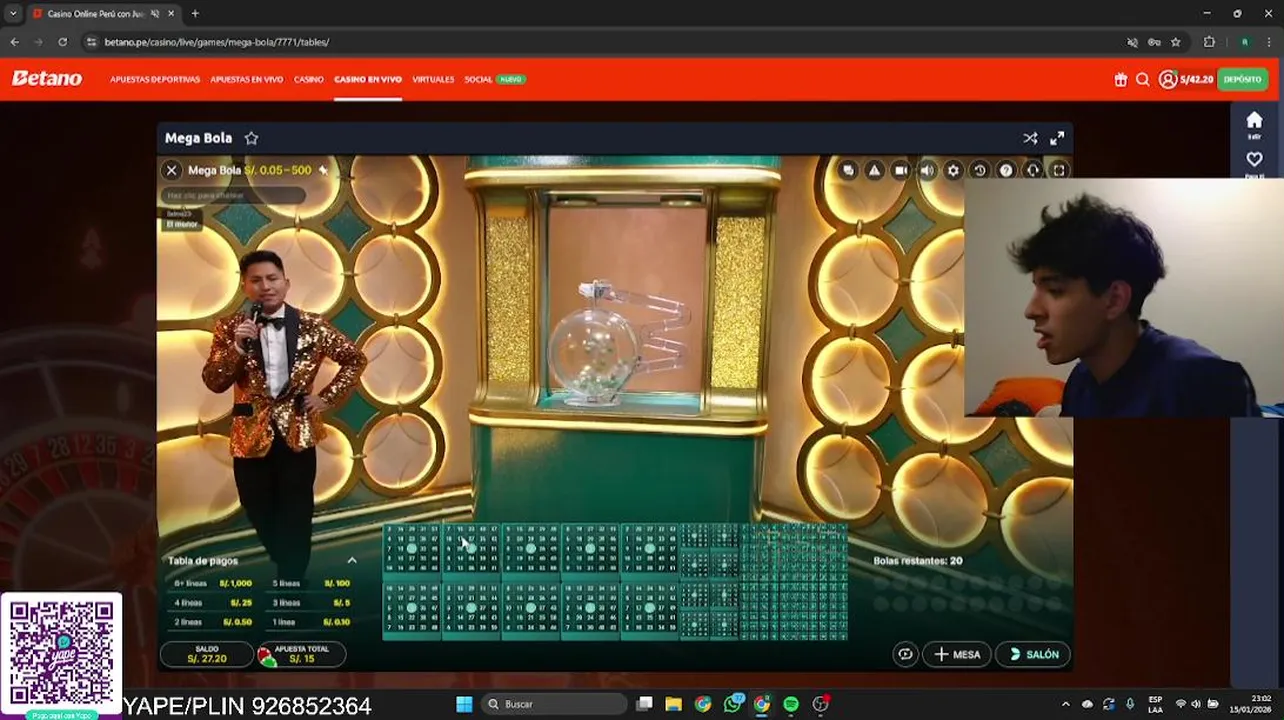
Task: Type in the chat input field
Action: click(233, 195)
